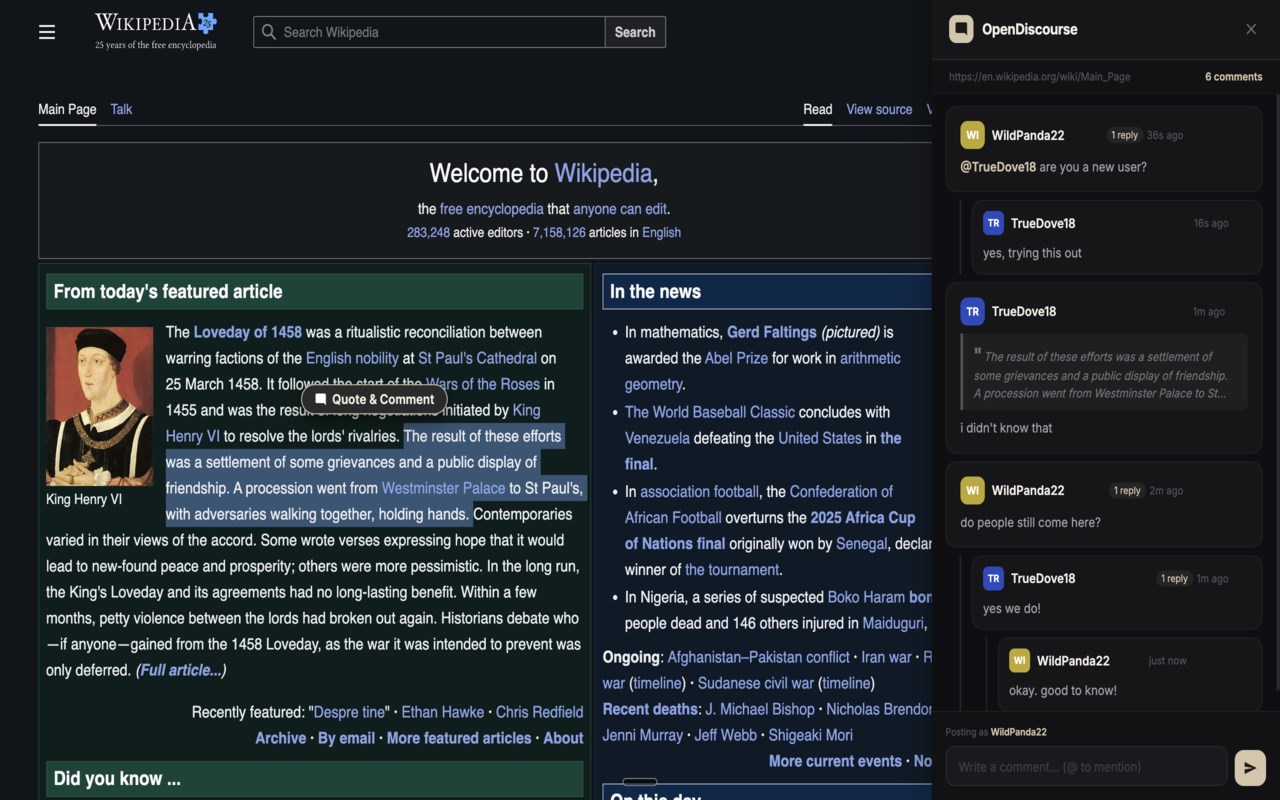
Task: Open the 'free encyclopedia' link
Action: (x=491, y=209)
